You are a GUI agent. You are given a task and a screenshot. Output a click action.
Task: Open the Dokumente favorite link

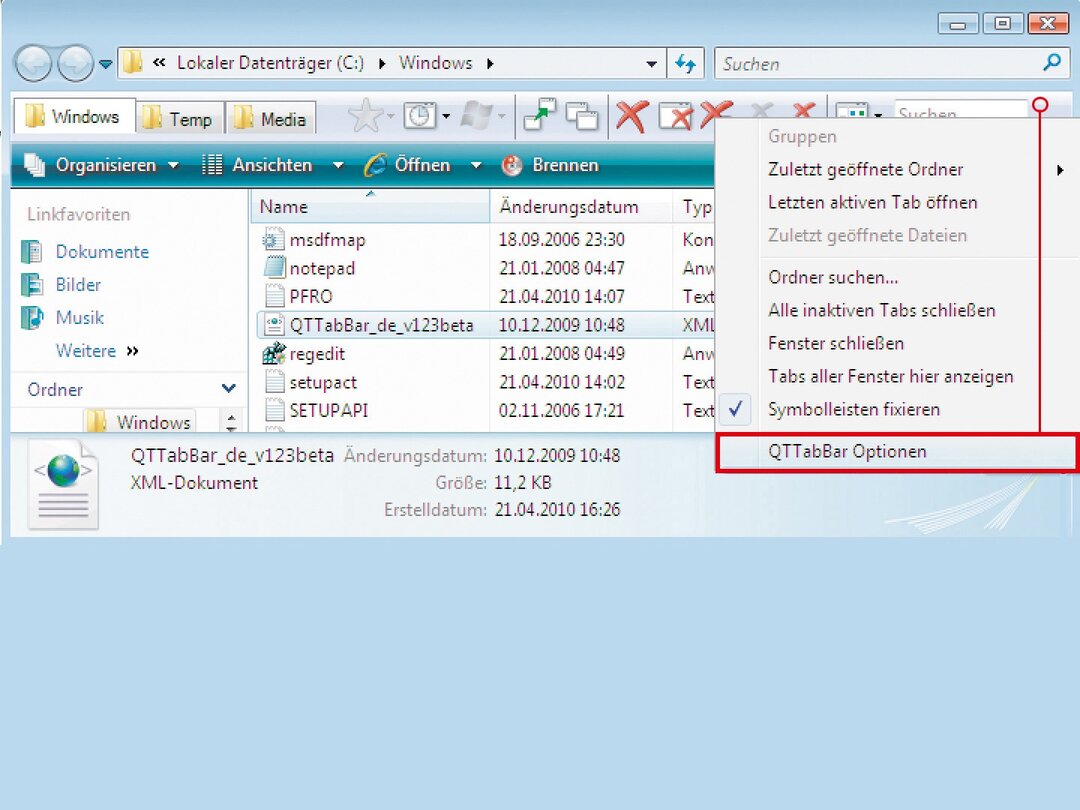(x=101, y=252)
